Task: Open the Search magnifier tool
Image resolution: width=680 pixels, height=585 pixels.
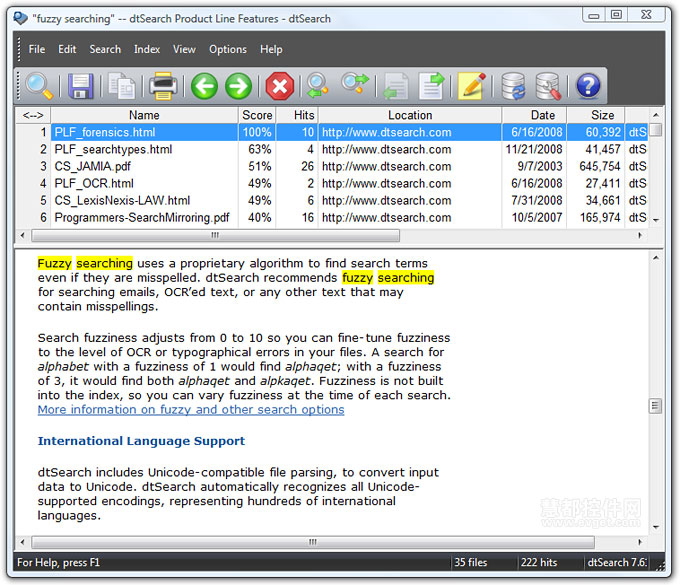Action: click(x=39, y=86)
